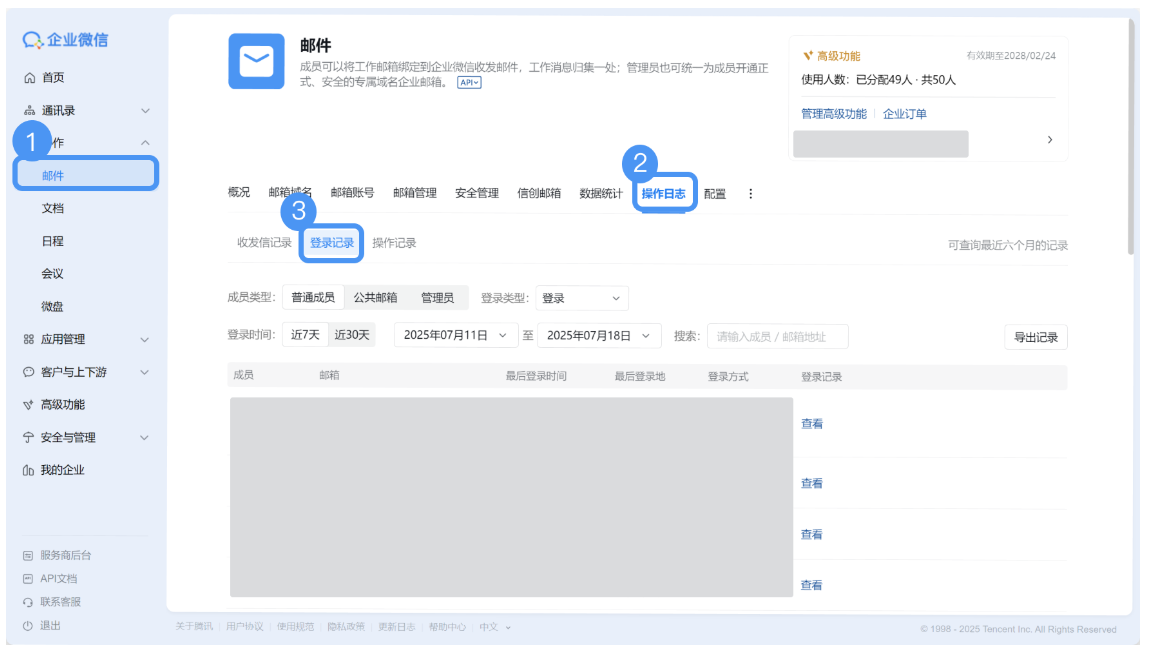Open the 操作日志 tab
The image size is (1150, 660).
coord(664,194)
